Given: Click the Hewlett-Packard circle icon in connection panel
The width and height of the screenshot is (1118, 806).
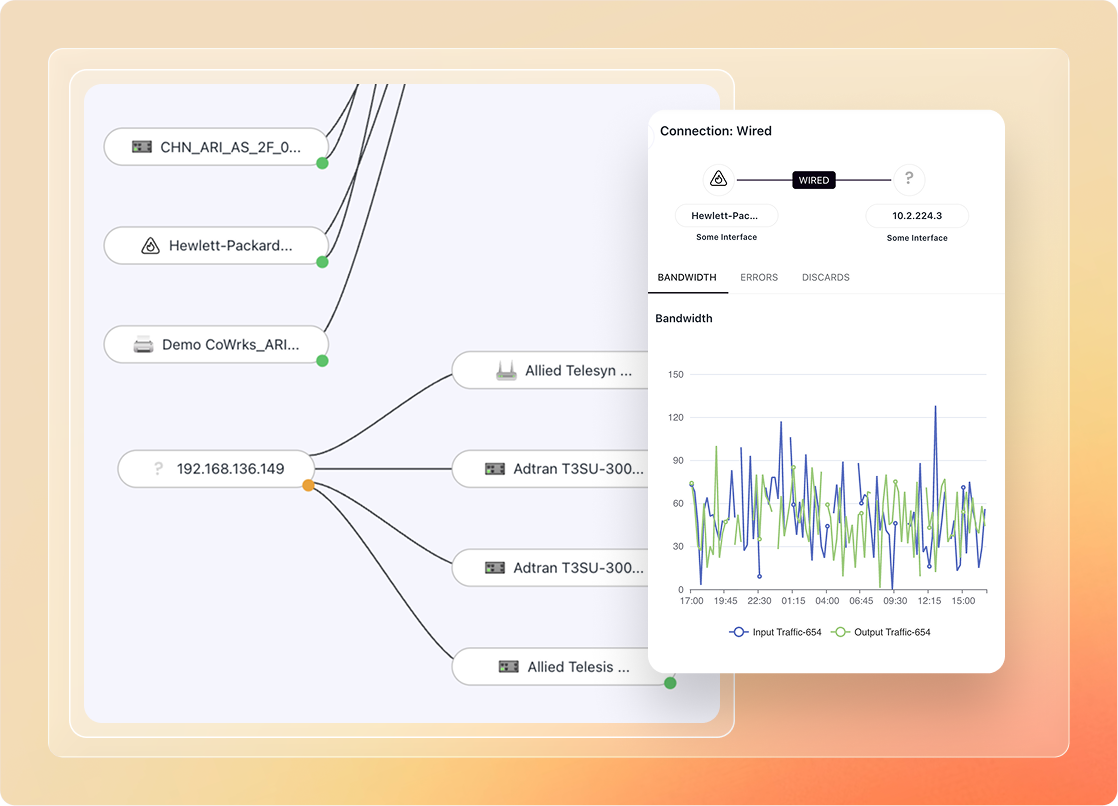Looking at the screenshot, I should tap(717, 180).
